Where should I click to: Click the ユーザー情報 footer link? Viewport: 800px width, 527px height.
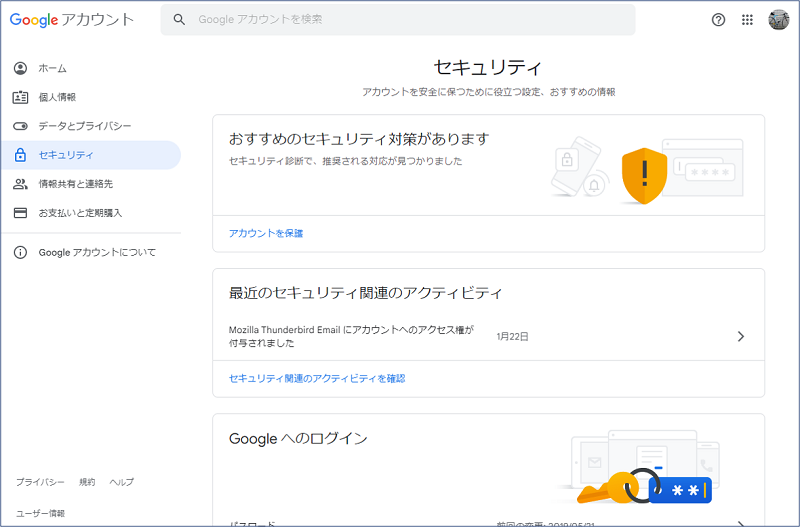[41, 513]
